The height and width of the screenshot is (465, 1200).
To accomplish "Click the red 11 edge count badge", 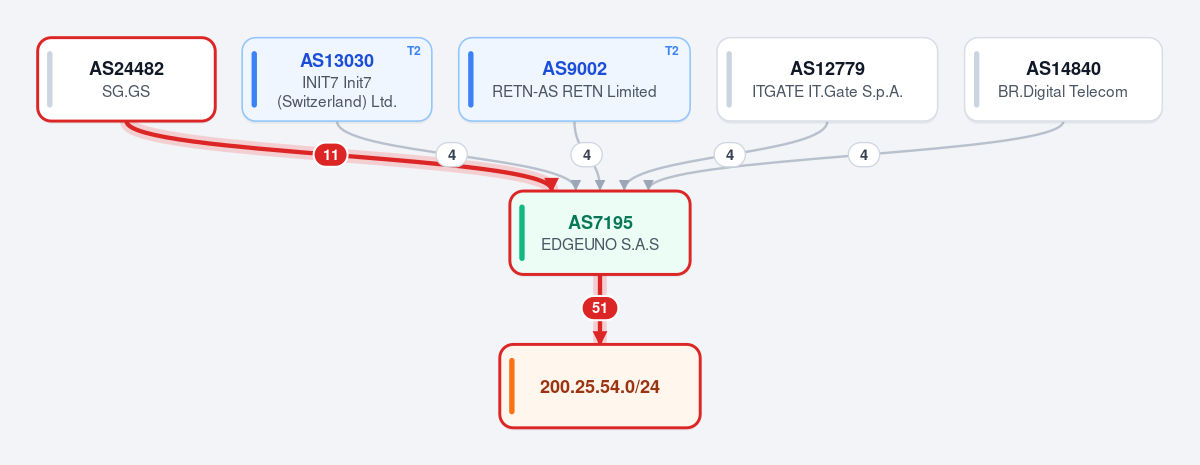I will pos(331,155).
